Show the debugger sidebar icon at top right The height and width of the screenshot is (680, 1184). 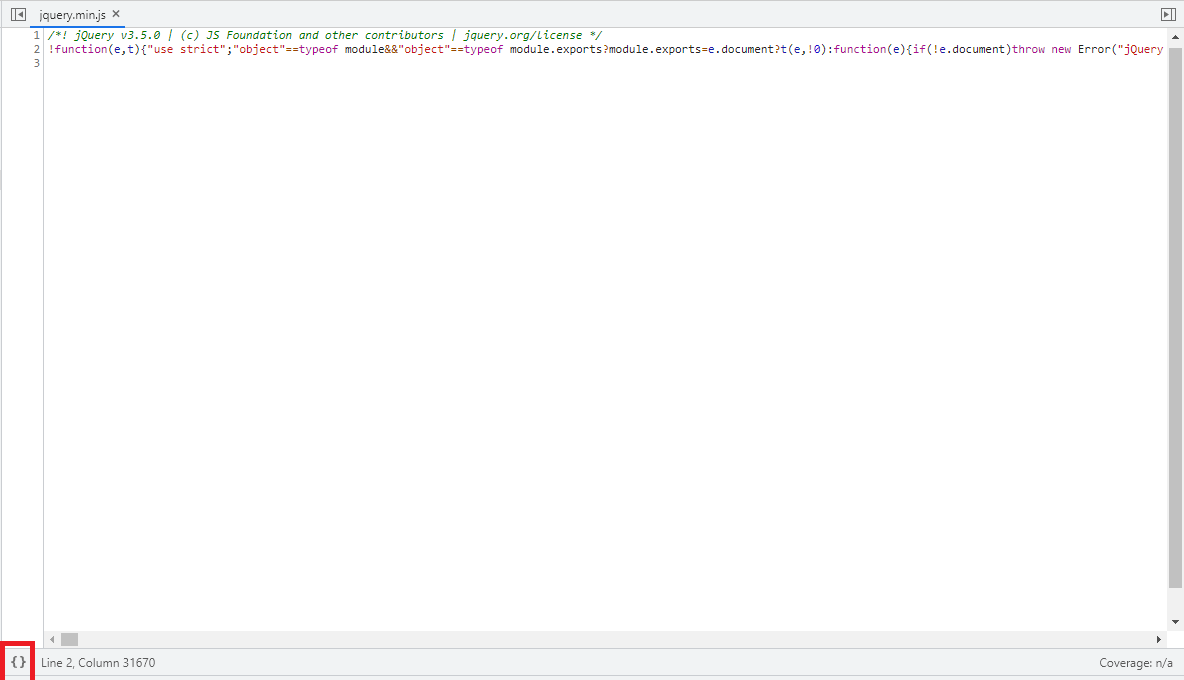pos(1168,14)
